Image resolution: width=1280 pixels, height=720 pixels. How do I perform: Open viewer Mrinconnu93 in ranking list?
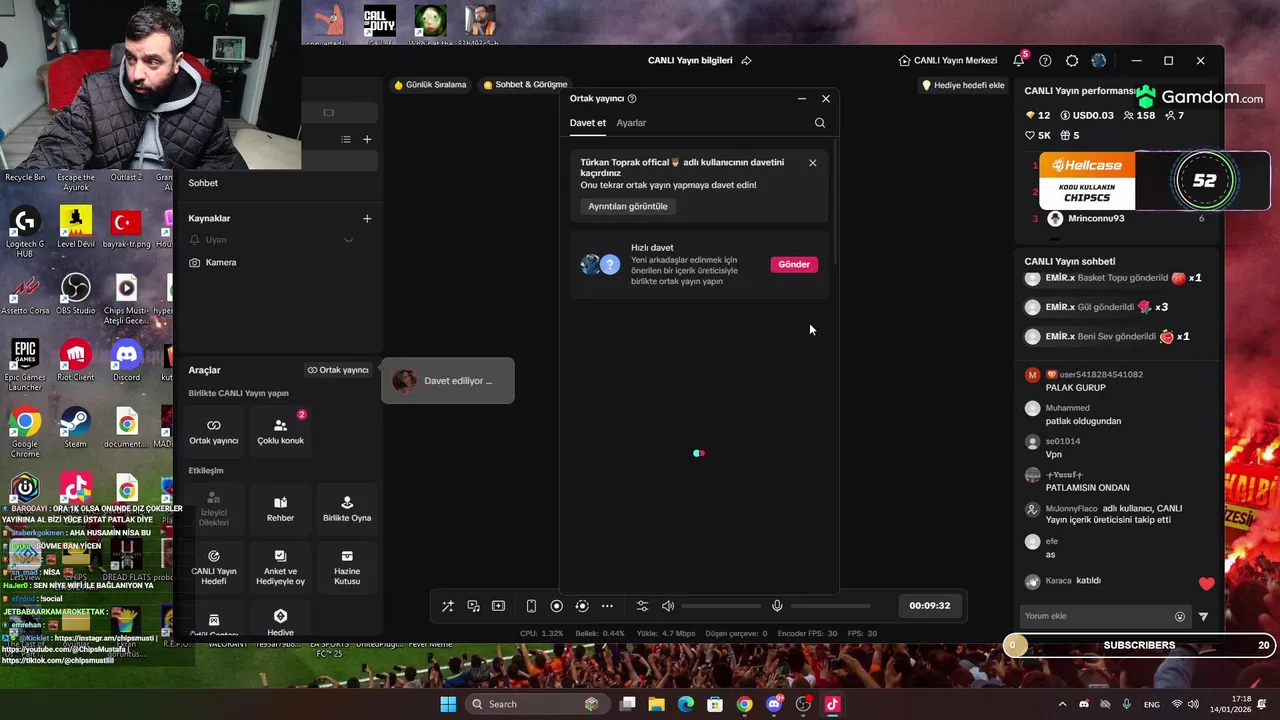click(1096, 219)
